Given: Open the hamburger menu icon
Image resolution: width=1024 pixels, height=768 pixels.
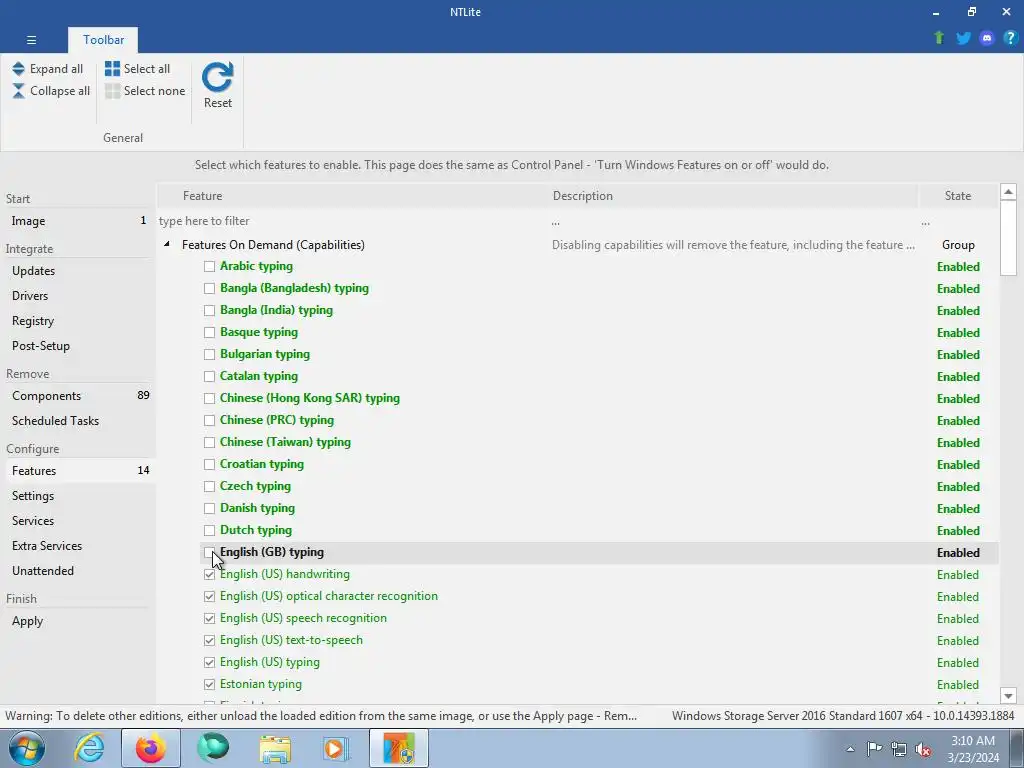Looking at the screenshot, I should tap(31, 40).
